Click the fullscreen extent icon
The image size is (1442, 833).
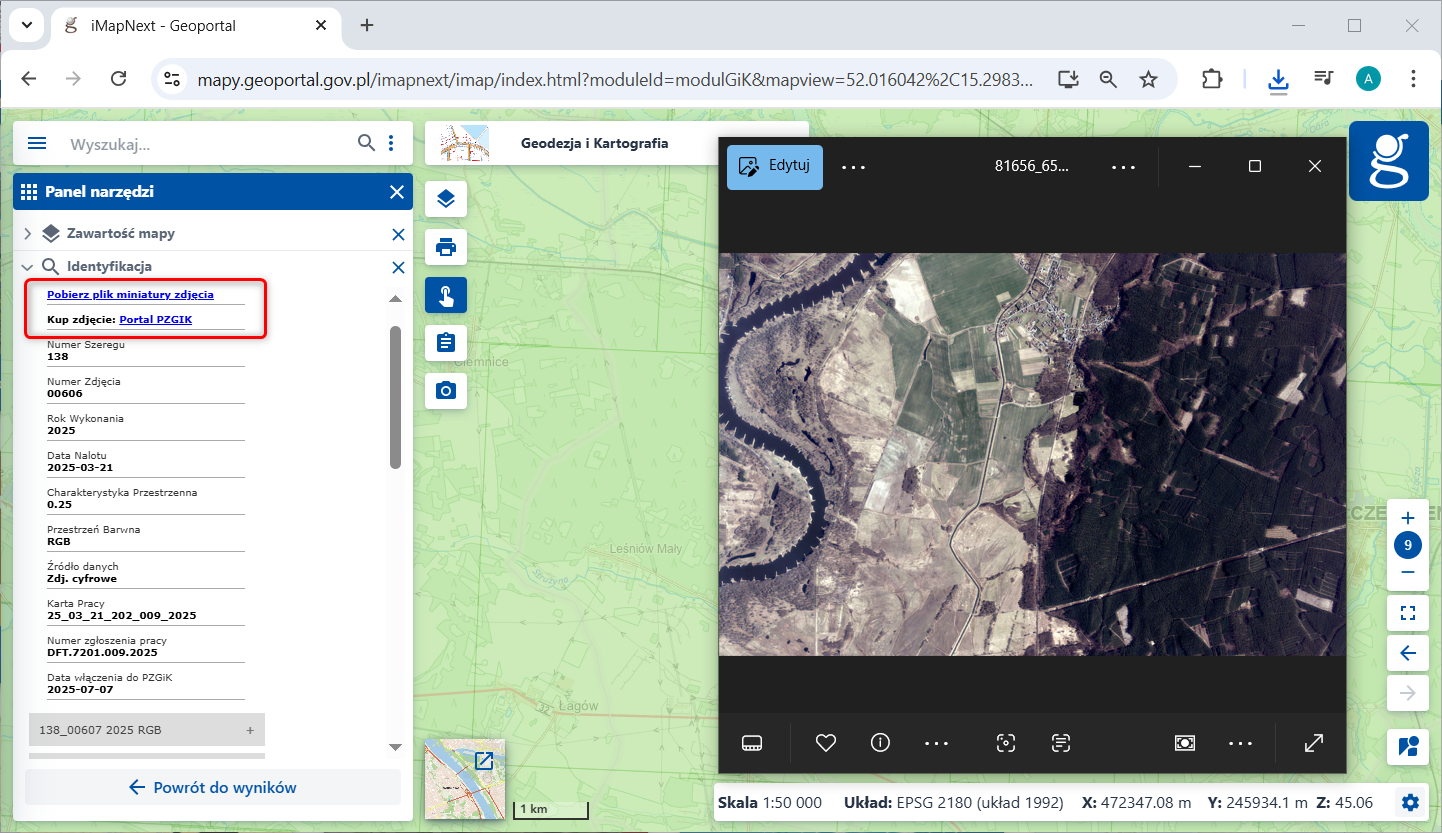(1408, 614)
